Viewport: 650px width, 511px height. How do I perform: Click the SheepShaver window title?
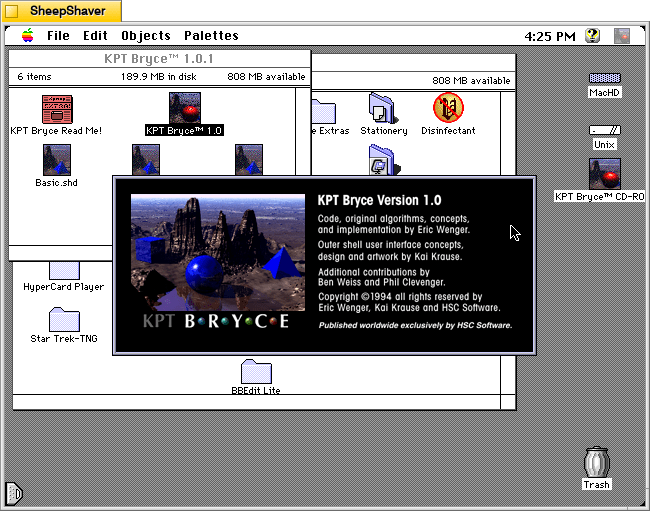(68, 11)
